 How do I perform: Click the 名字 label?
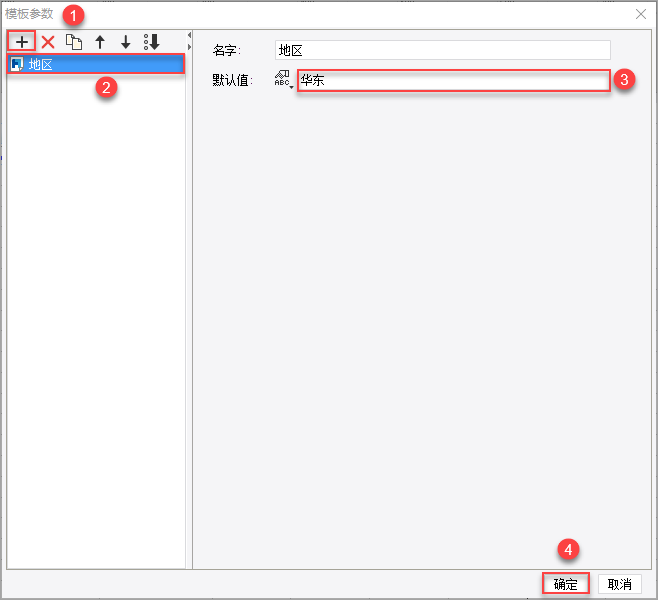226,50
